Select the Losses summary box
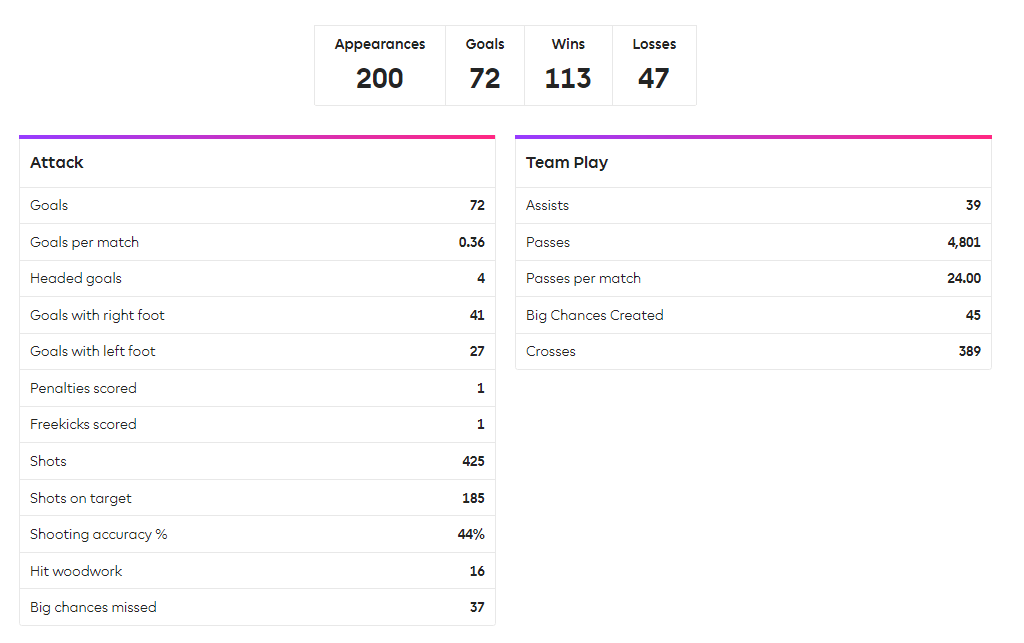The image size is (1024, 643). tap(654, 65)
